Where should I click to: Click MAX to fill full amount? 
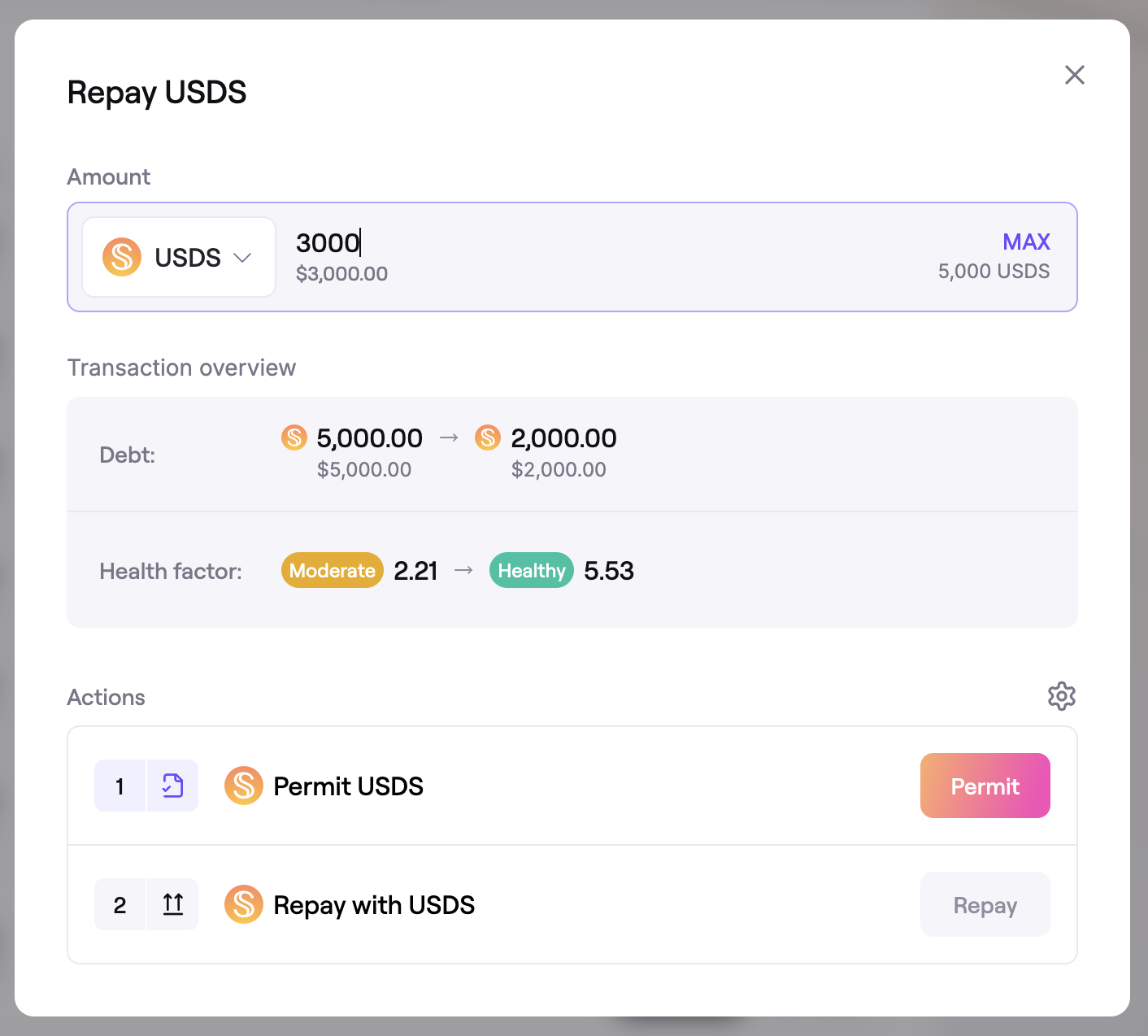[x=1026, y=242]
